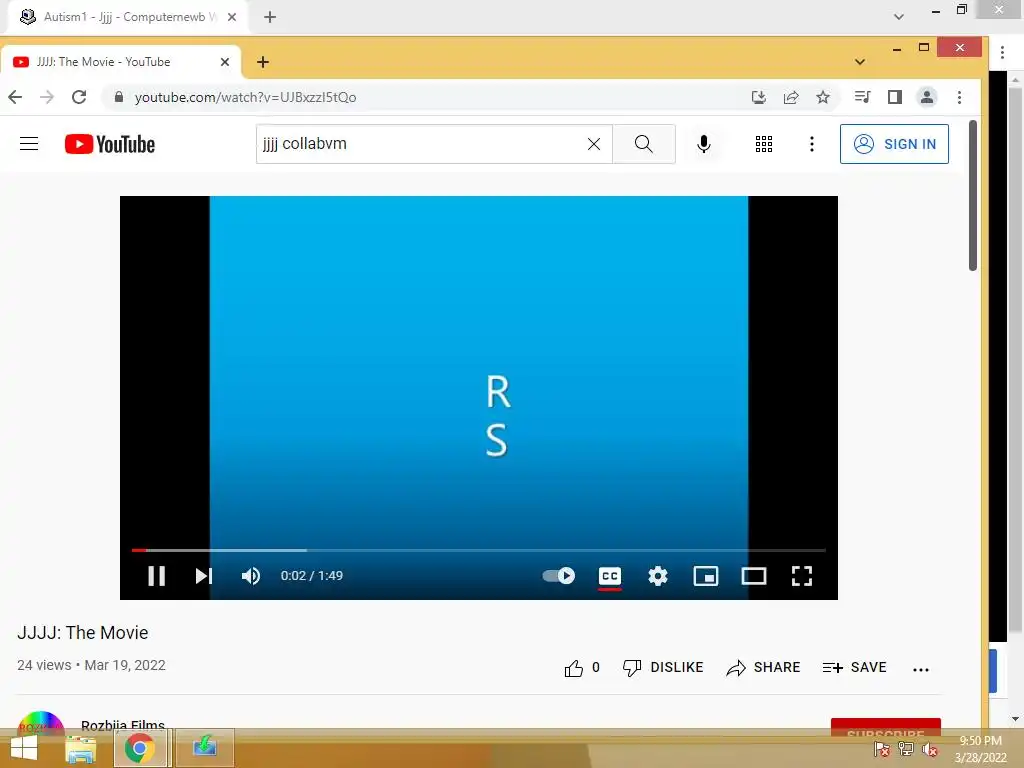Bookmark this page with the star
The height and width of the screenshot is (768, 1024).
click(823, 97)
